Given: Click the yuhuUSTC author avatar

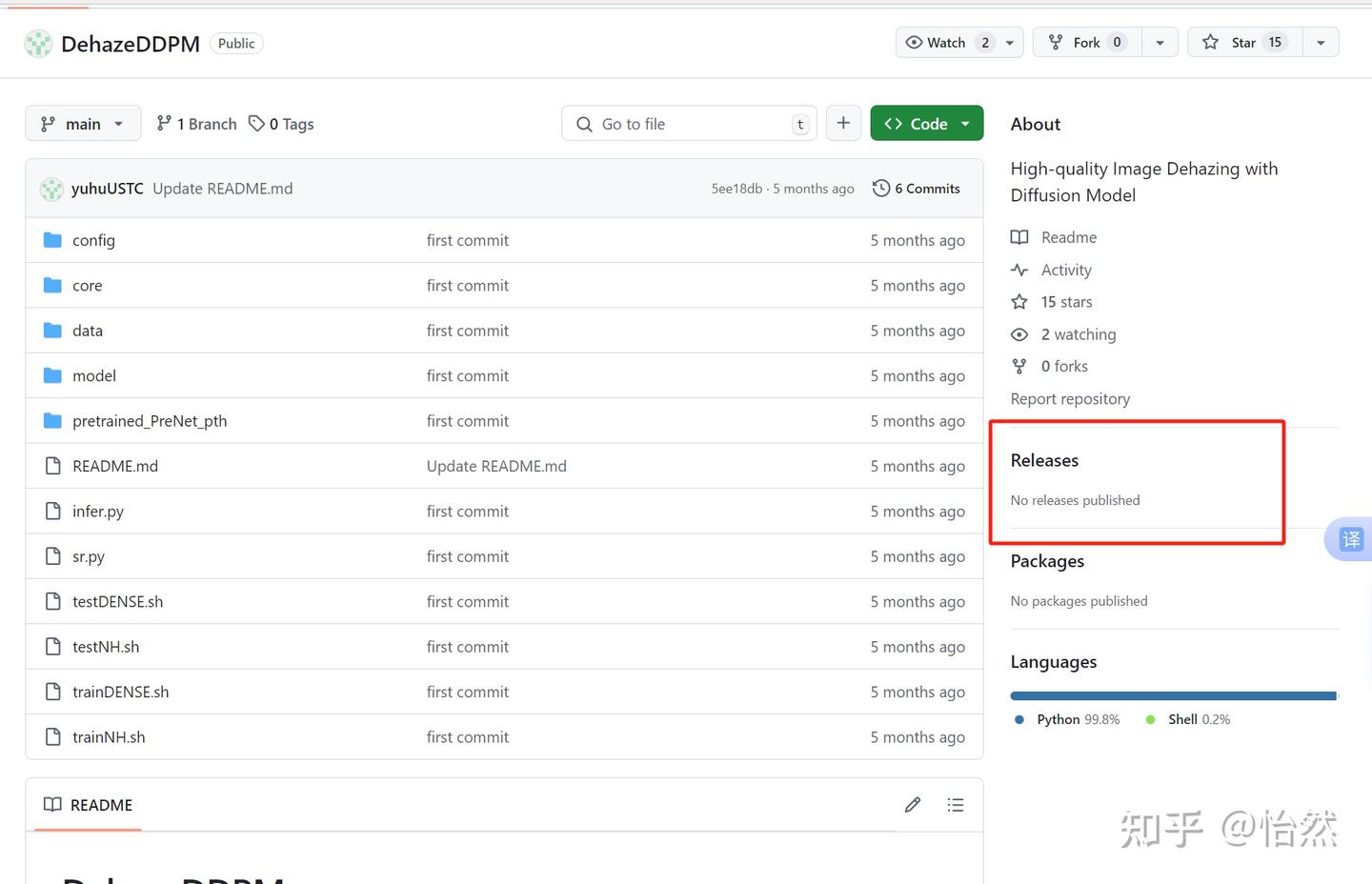Looking at the screenshot, I should 51,189.
